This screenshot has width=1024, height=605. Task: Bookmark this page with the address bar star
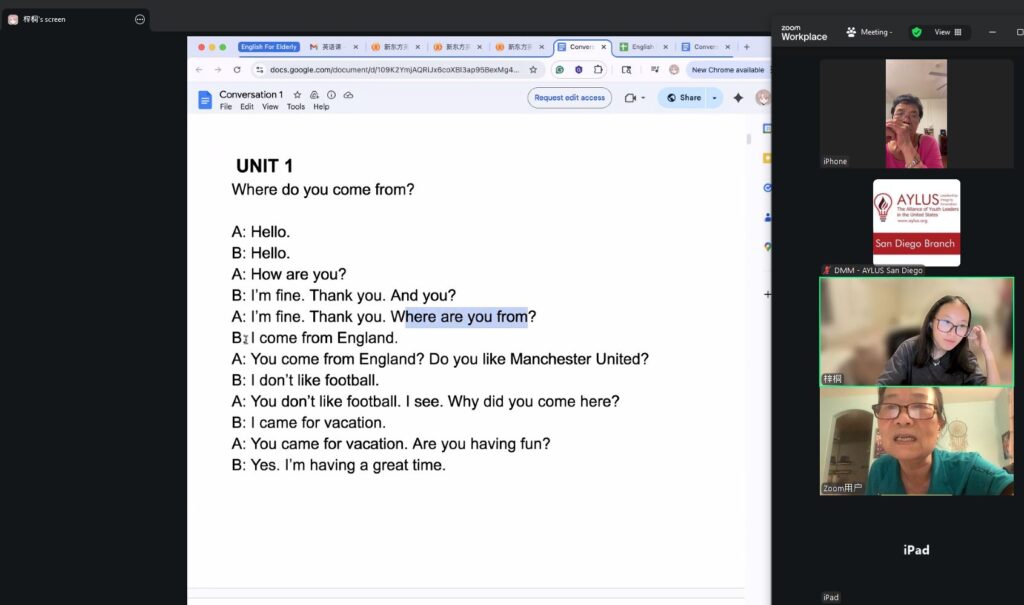(x=534, y=70)
